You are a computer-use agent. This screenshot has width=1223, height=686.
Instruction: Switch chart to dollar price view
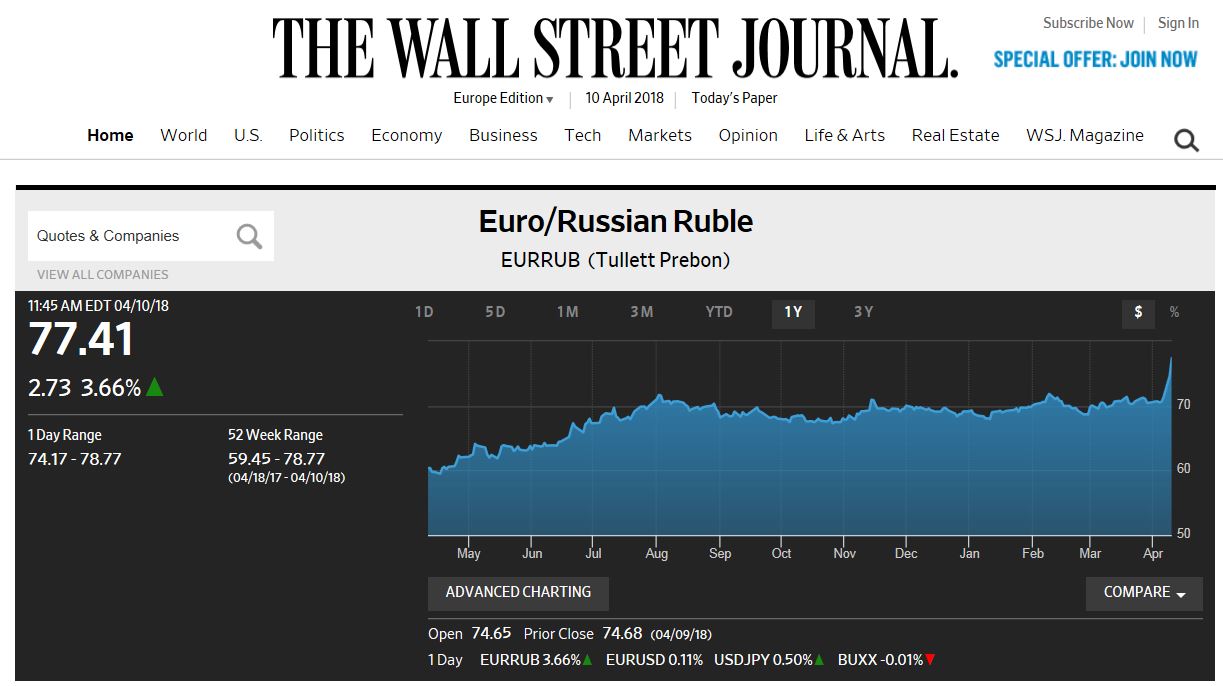tap(1138, 313)
